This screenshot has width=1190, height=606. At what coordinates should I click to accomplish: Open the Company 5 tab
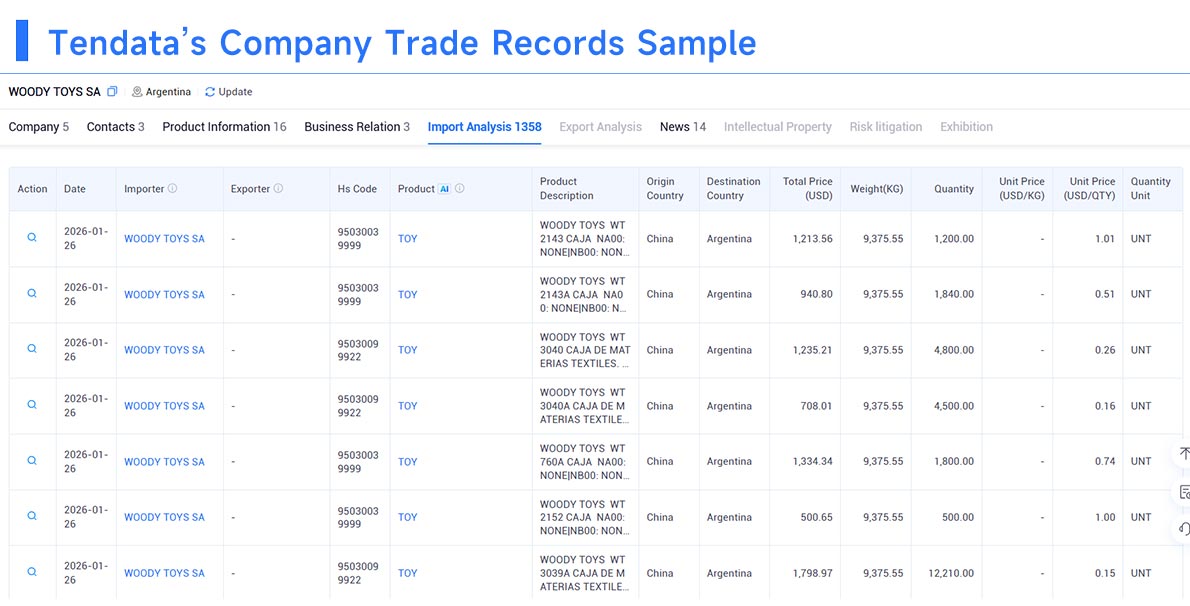point(39,127)
